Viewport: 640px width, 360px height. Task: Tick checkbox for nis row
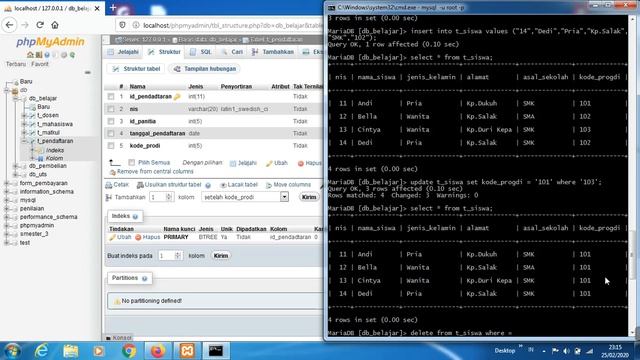click(x=111, y=109)
